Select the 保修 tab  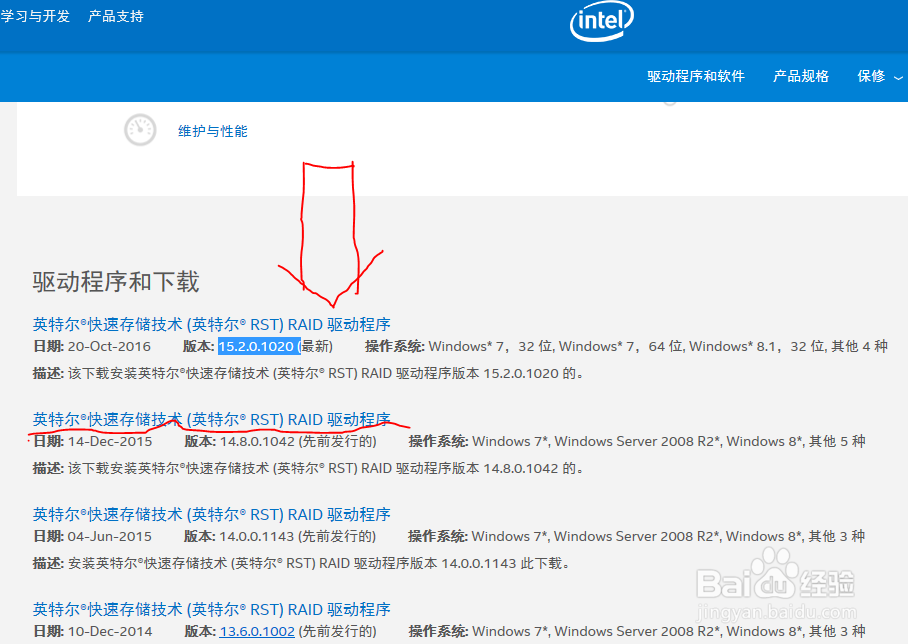click(871, 76)
